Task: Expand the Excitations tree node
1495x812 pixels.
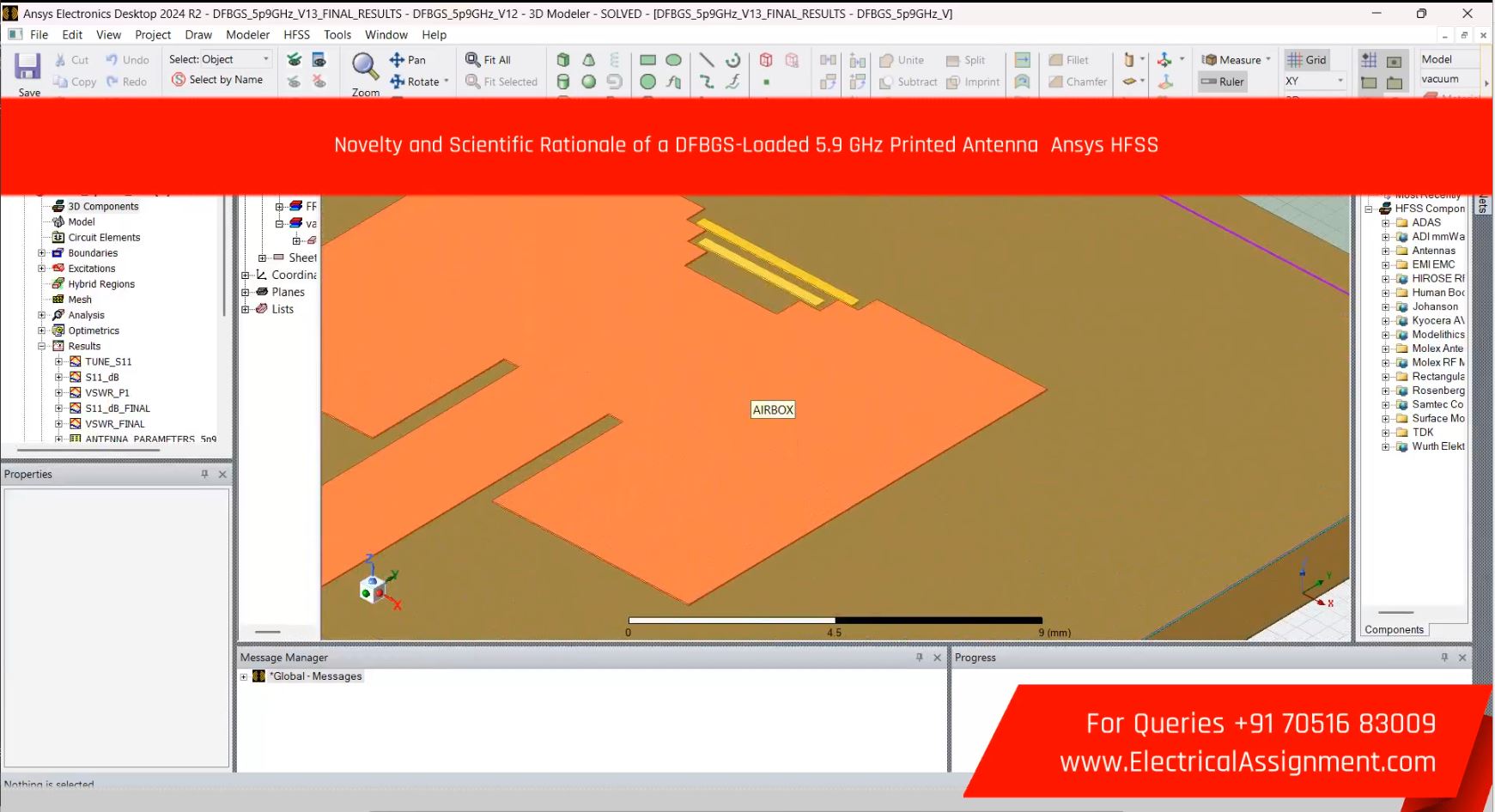Action: click(41, 269)
